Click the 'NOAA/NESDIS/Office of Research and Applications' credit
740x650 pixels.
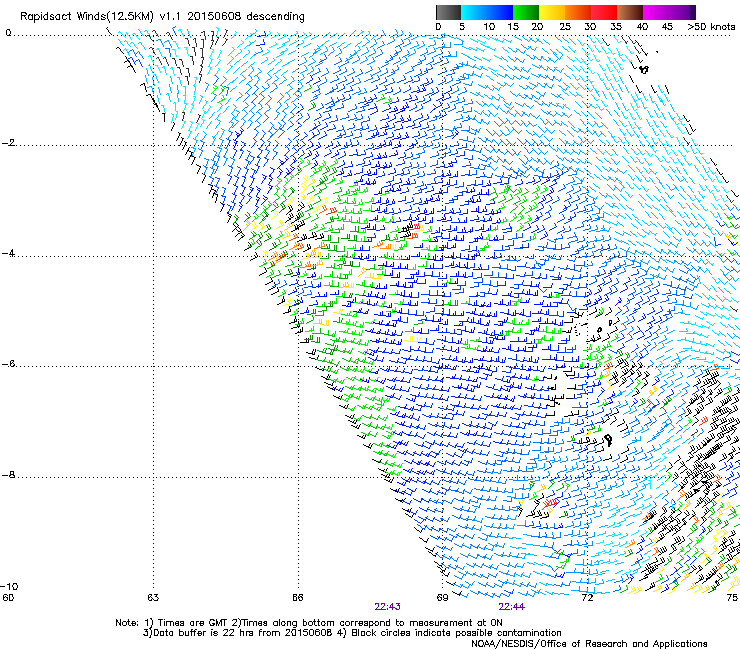click(x=589, y=644)
